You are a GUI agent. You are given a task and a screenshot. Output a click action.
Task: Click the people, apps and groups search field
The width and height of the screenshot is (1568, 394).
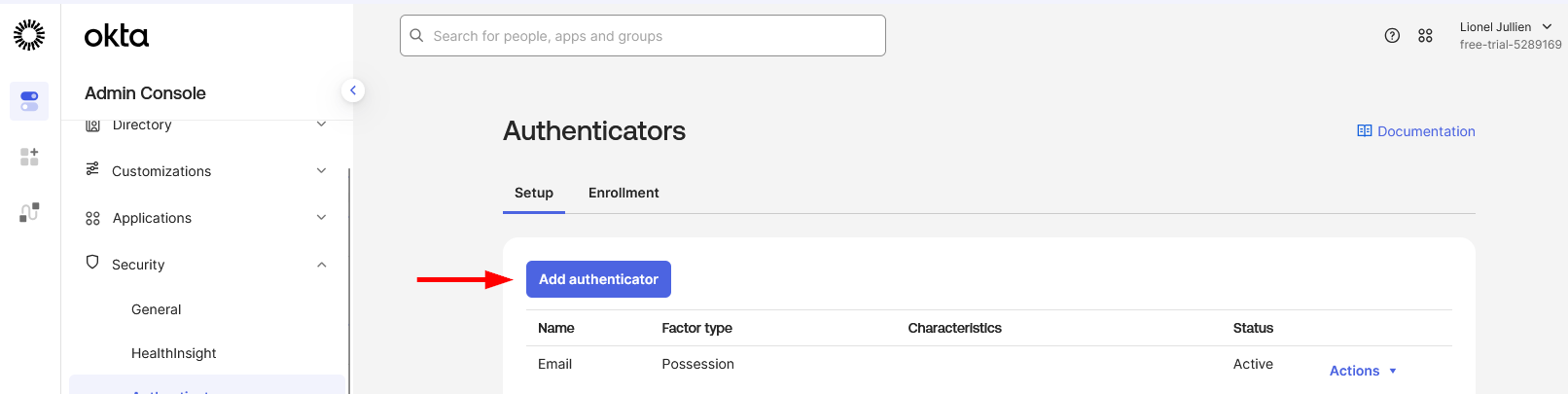click(x=642, y=36)
